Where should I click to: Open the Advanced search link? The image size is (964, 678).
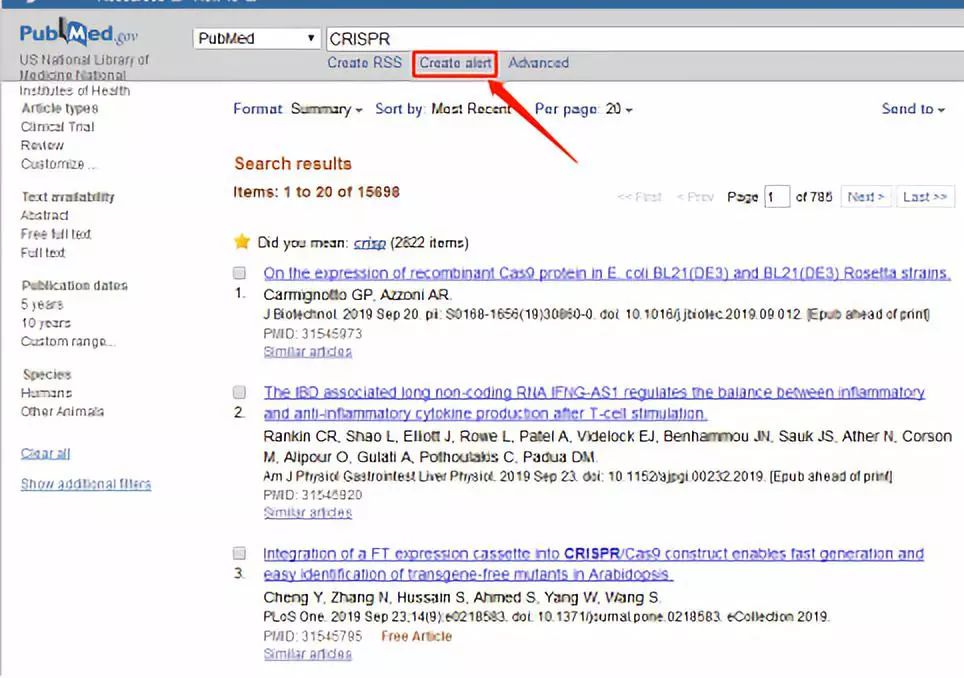coord(538,63)
